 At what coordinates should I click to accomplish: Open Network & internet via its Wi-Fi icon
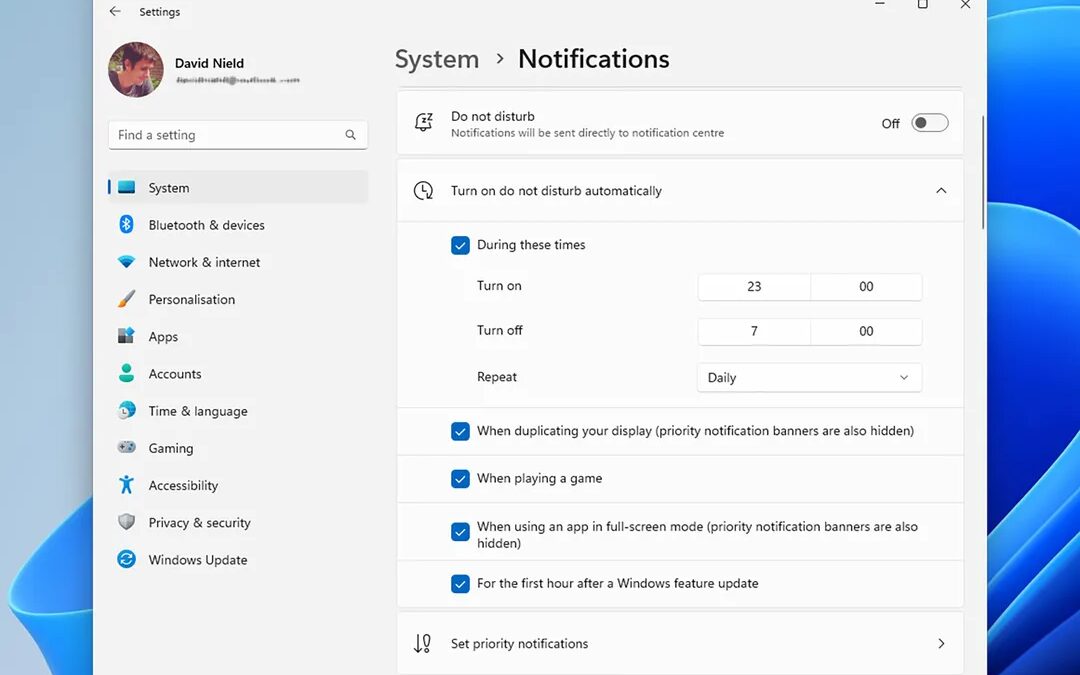(126, 262)
